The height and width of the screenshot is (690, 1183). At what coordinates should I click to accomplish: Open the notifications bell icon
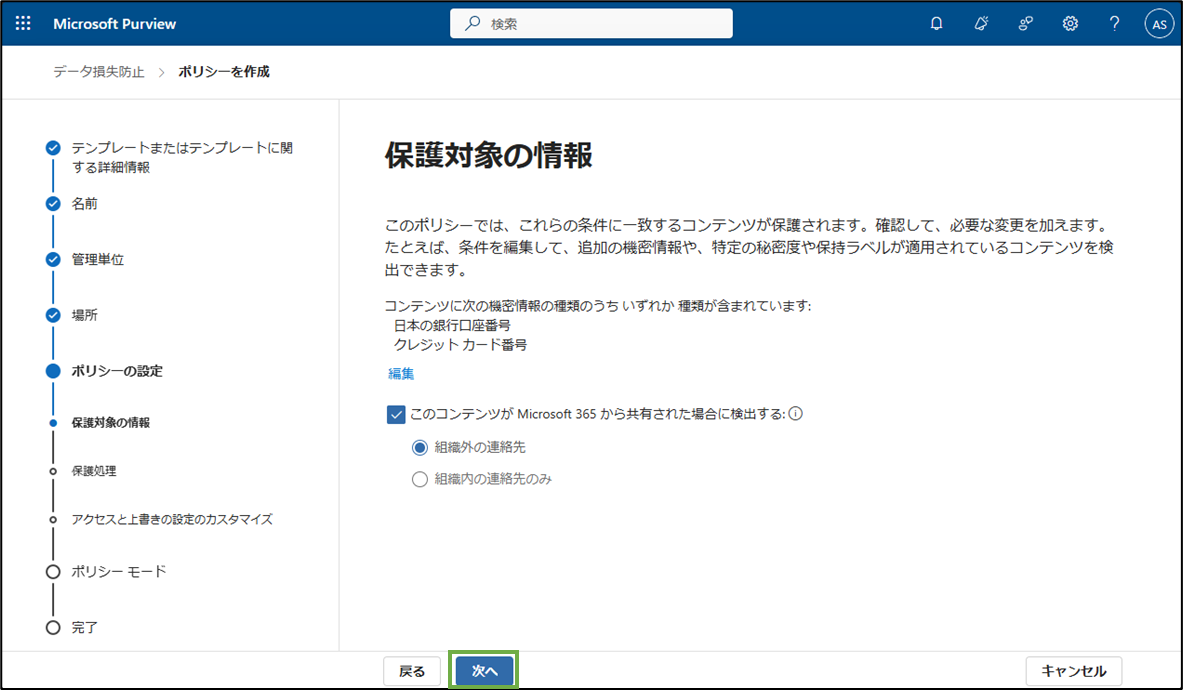click(936, 23)
